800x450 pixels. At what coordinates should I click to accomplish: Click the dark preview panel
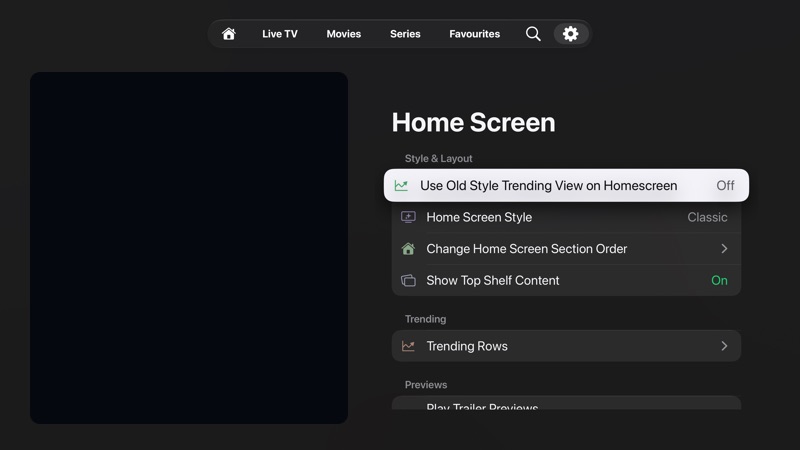click(189, 247)
